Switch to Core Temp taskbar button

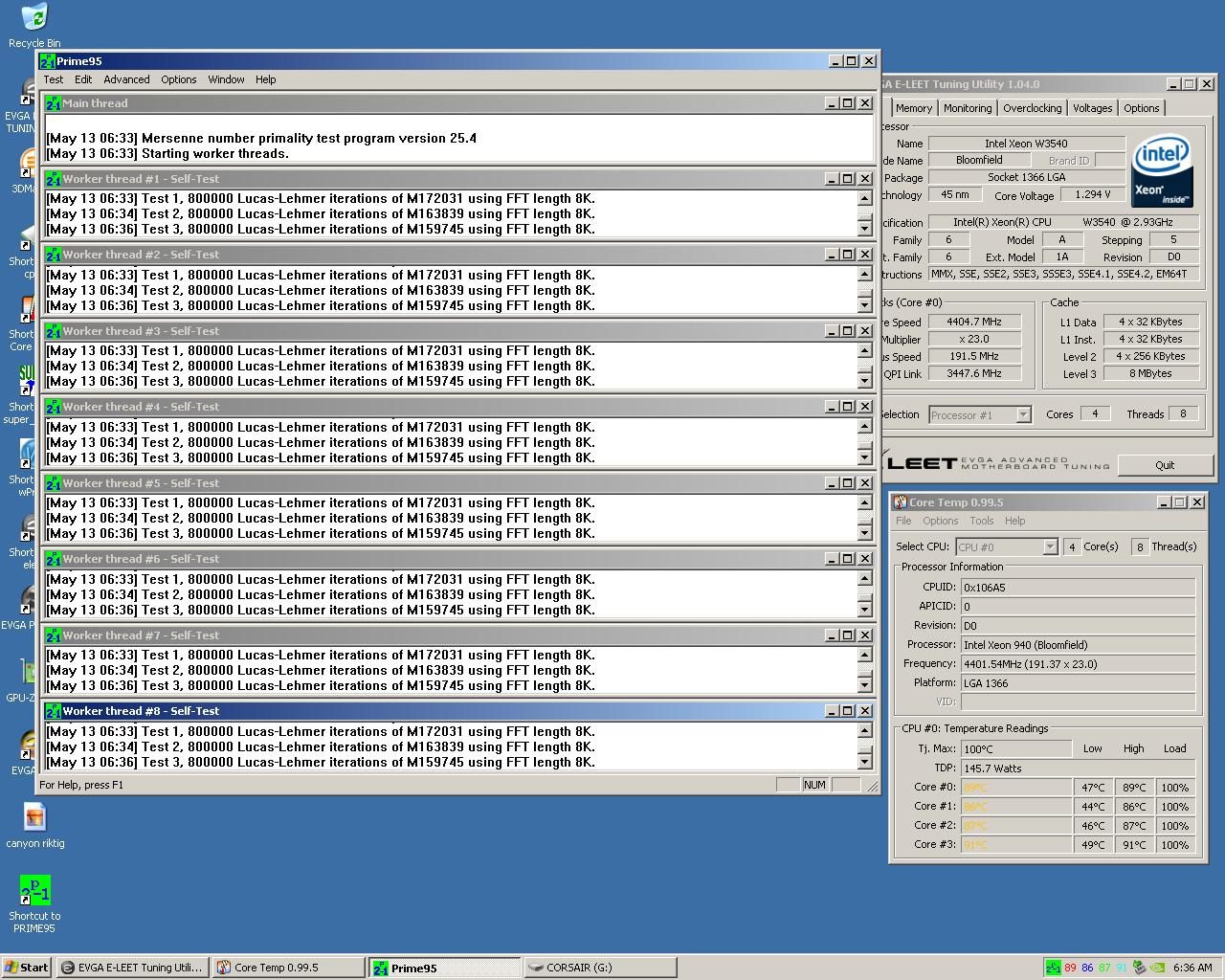(x=287, y=968)
